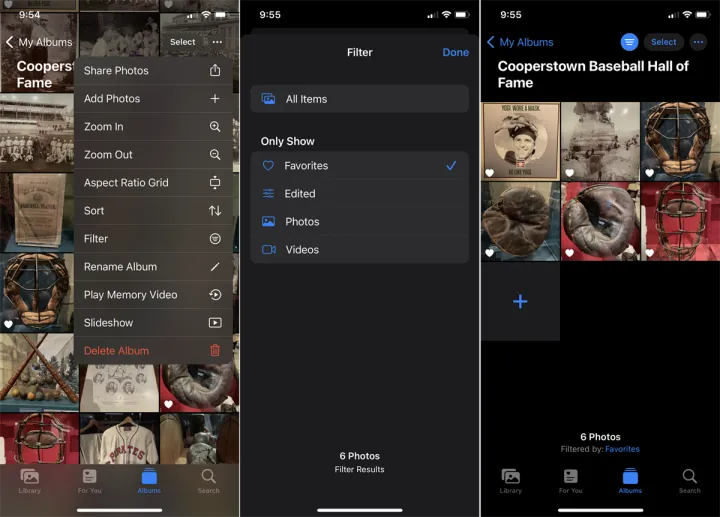This screenshot has height=517, width=720.
Task: Enable the Videos filter option
Action: (359, 250)
